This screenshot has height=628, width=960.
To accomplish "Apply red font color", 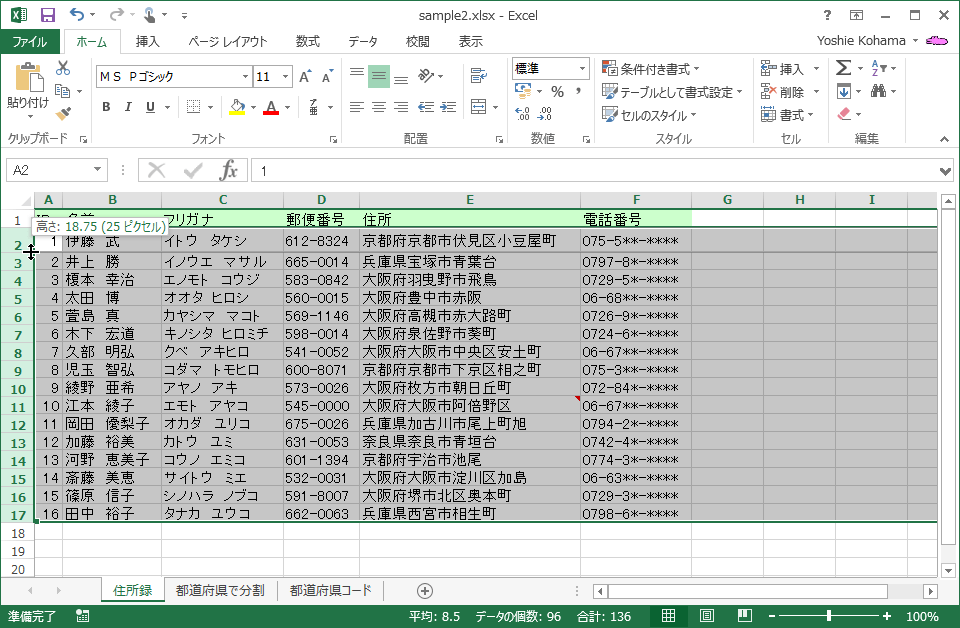I will click(271, 107).
